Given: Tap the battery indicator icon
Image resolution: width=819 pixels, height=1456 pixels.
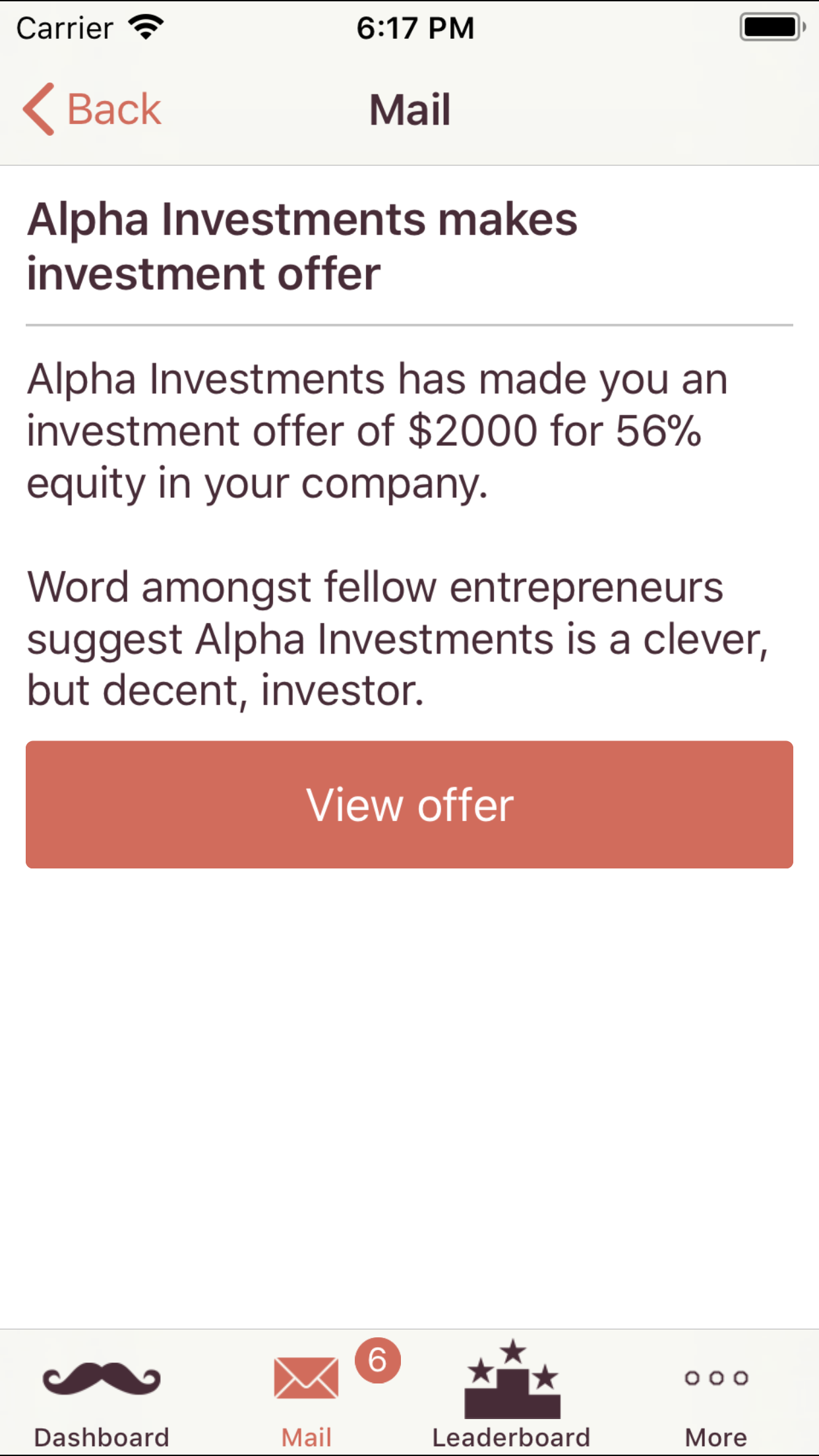Looking at the screenshot, I should click(x=772, y=28).
